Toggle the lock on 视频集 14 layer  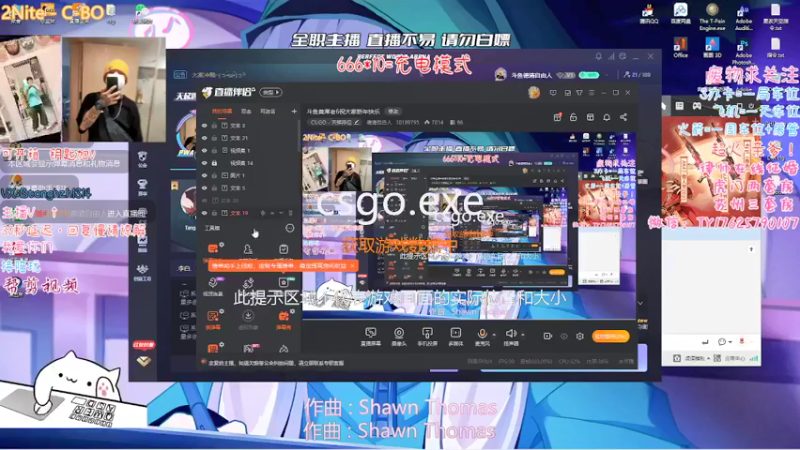pyautogui.click(x=214, y=163)
